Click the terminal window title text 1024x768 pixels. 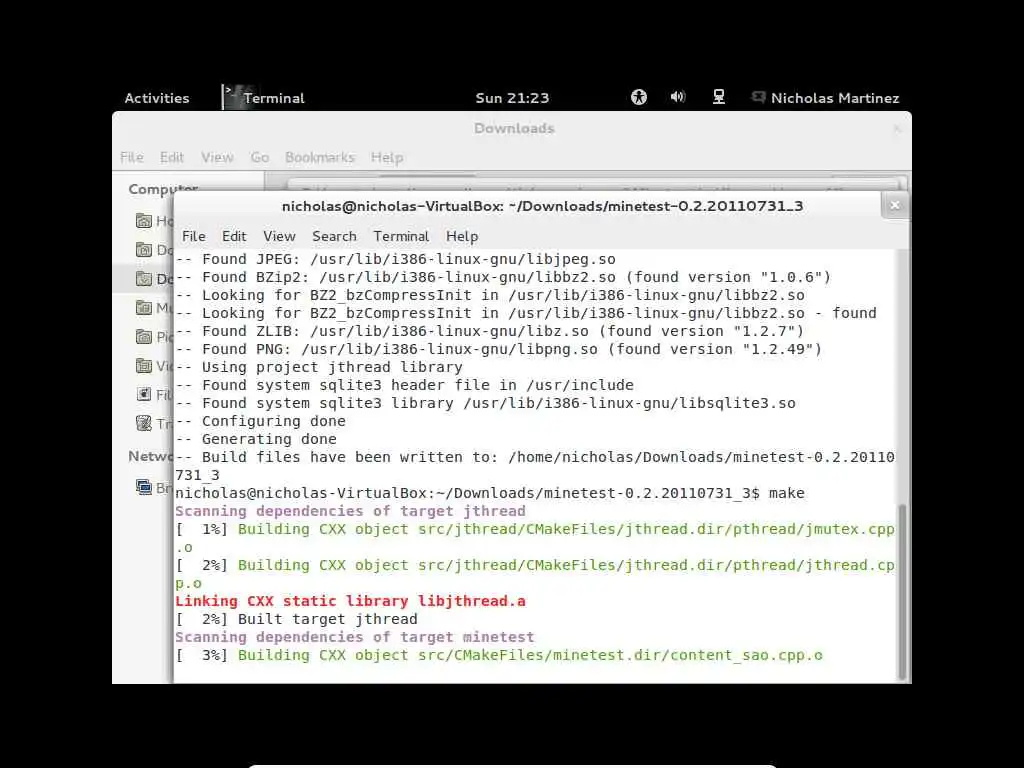pos(542,206)
